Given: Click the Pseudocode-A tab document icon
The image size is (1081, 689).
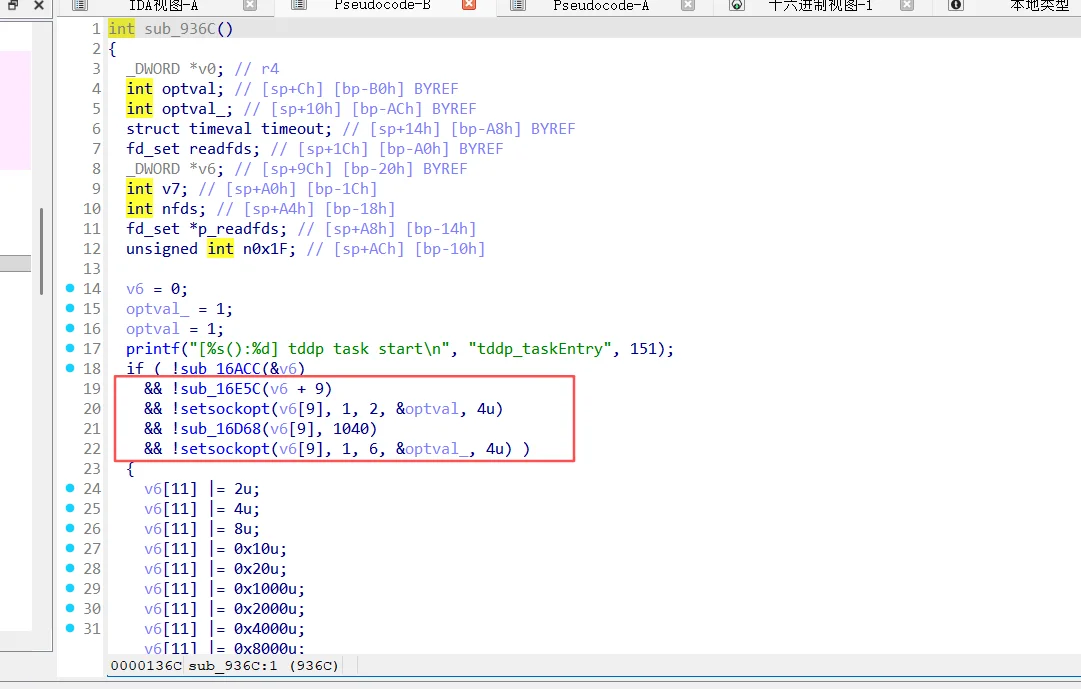Looking at the screenshot, I should click(518, 5).
